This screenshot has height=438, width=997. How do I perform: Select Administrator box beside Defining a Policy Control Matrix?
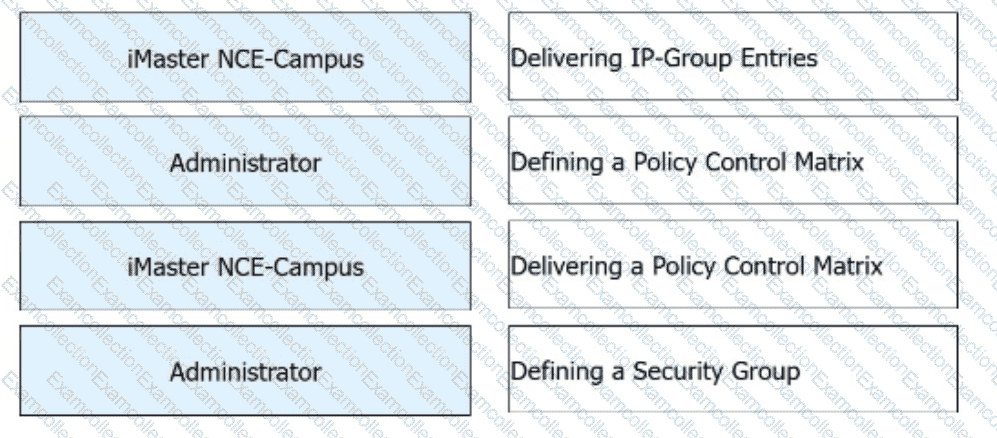(245, 162)
